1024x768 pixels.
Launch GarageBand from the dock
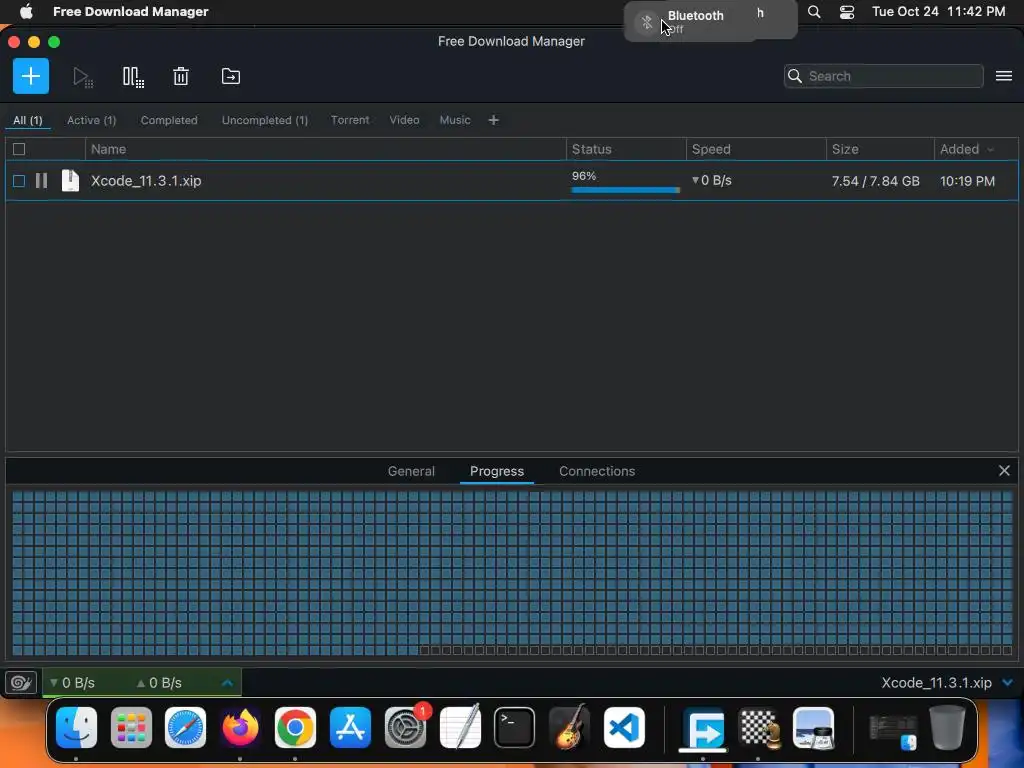(x=569, y=727)
